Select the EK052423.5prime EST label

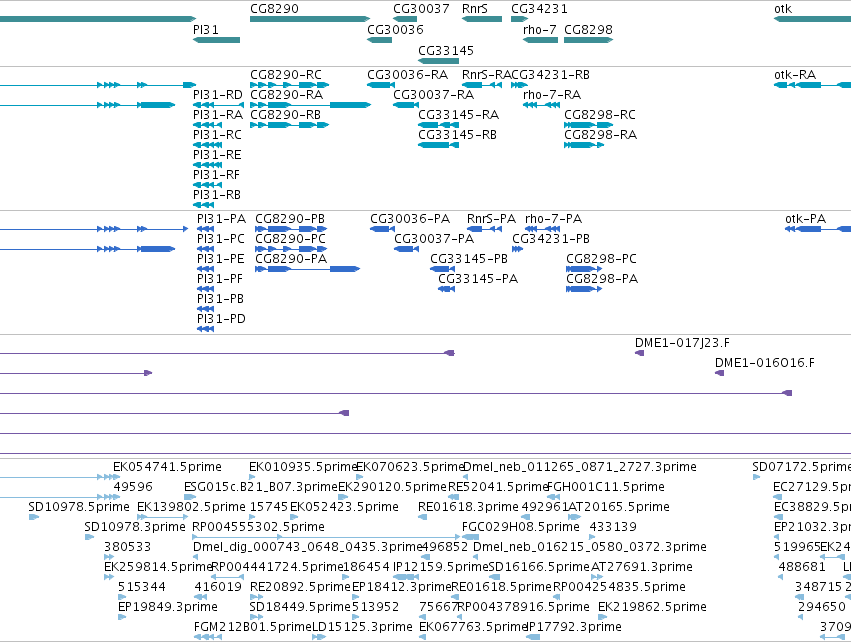[344, 507]
